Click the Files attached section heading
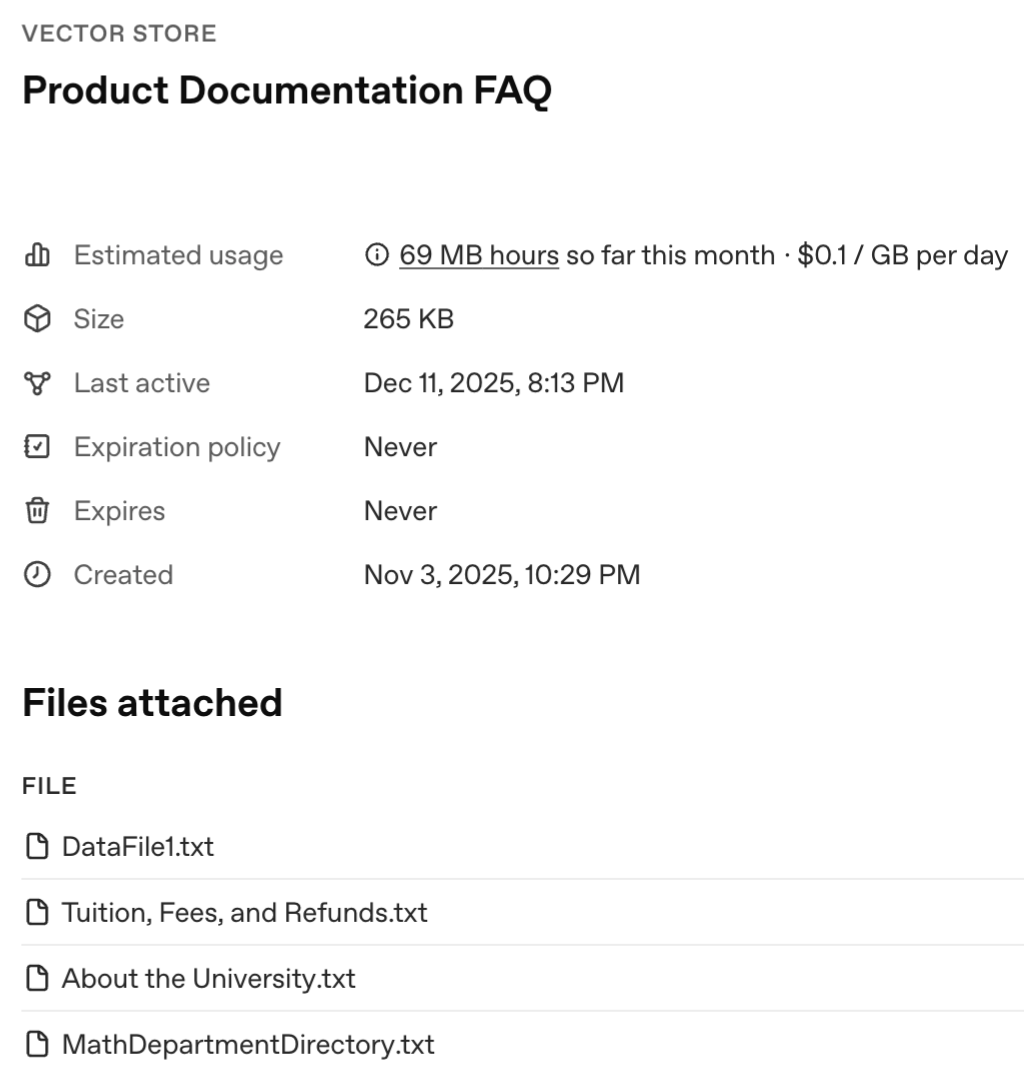This screenshot has width=1024, height=1080. point(151,702)
